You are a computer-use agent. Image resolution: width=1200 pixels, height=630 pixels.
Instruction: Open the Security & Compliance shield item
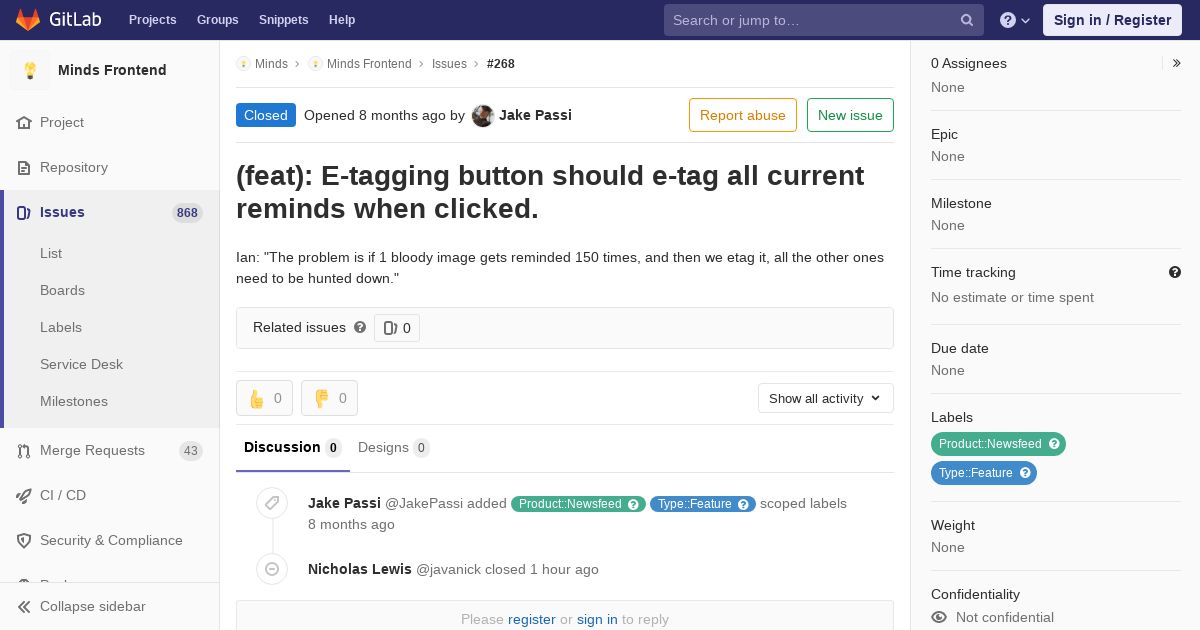pyautogui.click(x=110, y=540)
